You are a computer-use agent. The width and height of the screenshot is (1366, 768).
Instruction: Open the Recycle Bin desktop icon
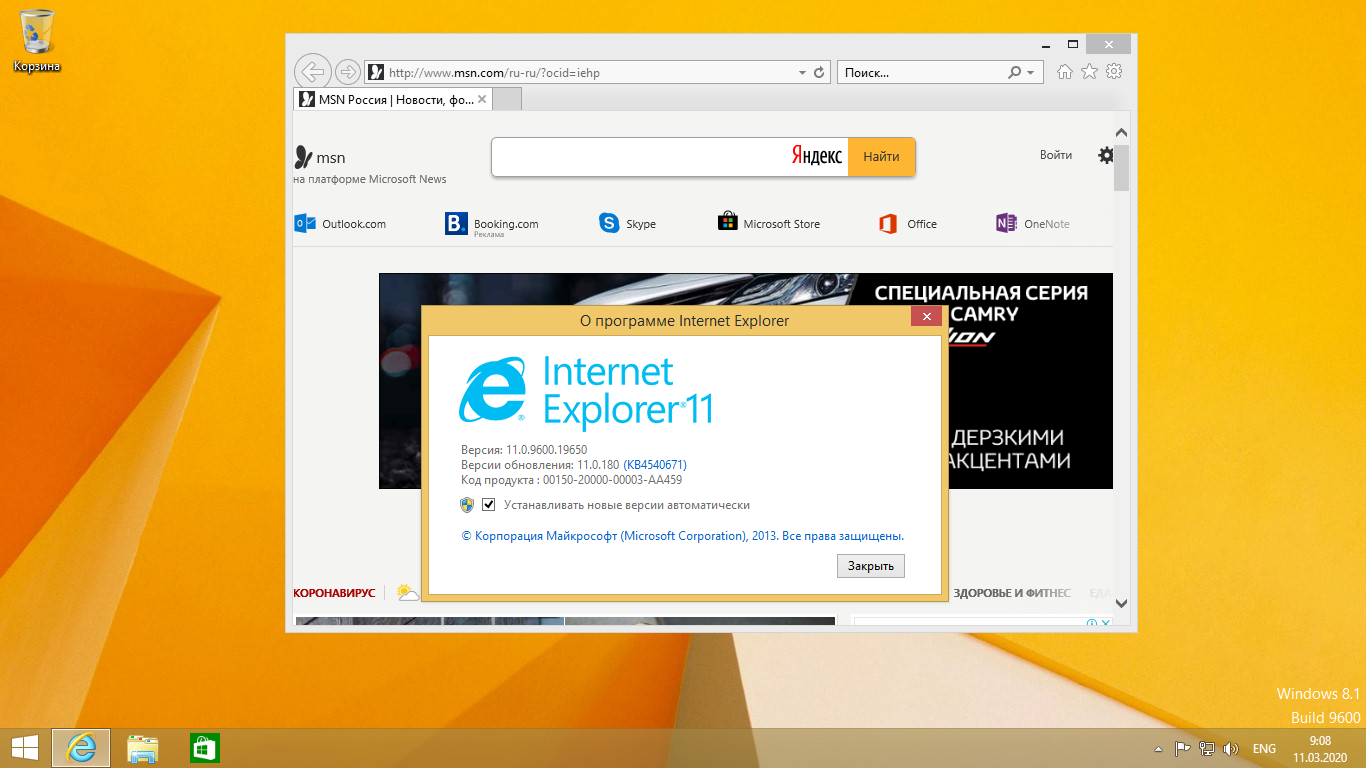[37, 41]
